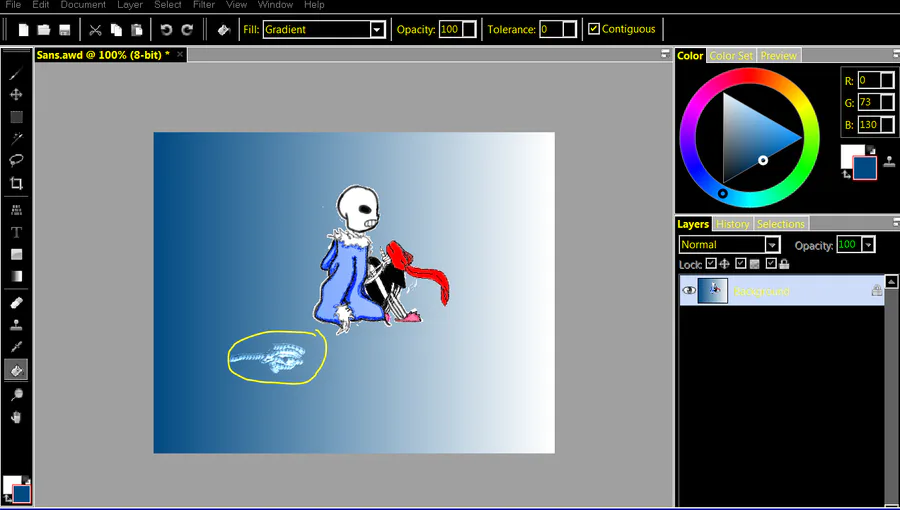Click the layers list scroll-up arrow
Viewport: 900px width, 510px height.
[891, 281]
